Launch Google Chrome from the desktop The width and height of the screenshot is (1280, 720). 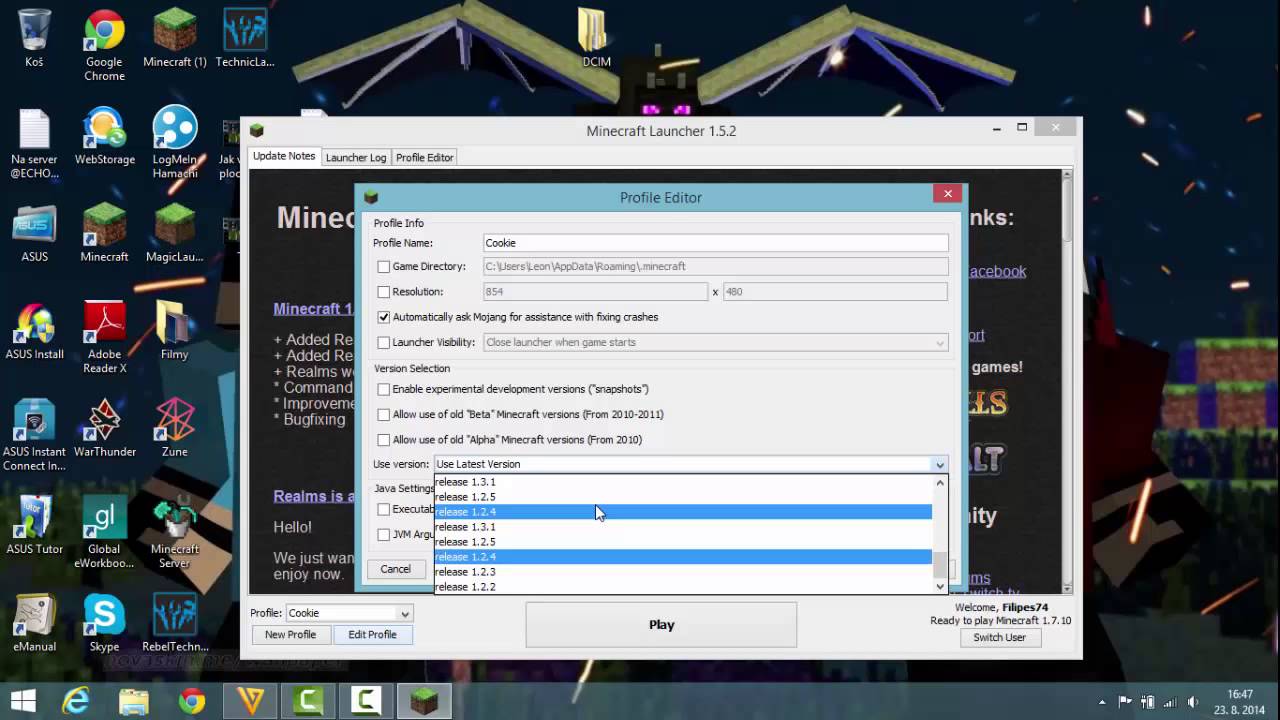pos(104,45)
